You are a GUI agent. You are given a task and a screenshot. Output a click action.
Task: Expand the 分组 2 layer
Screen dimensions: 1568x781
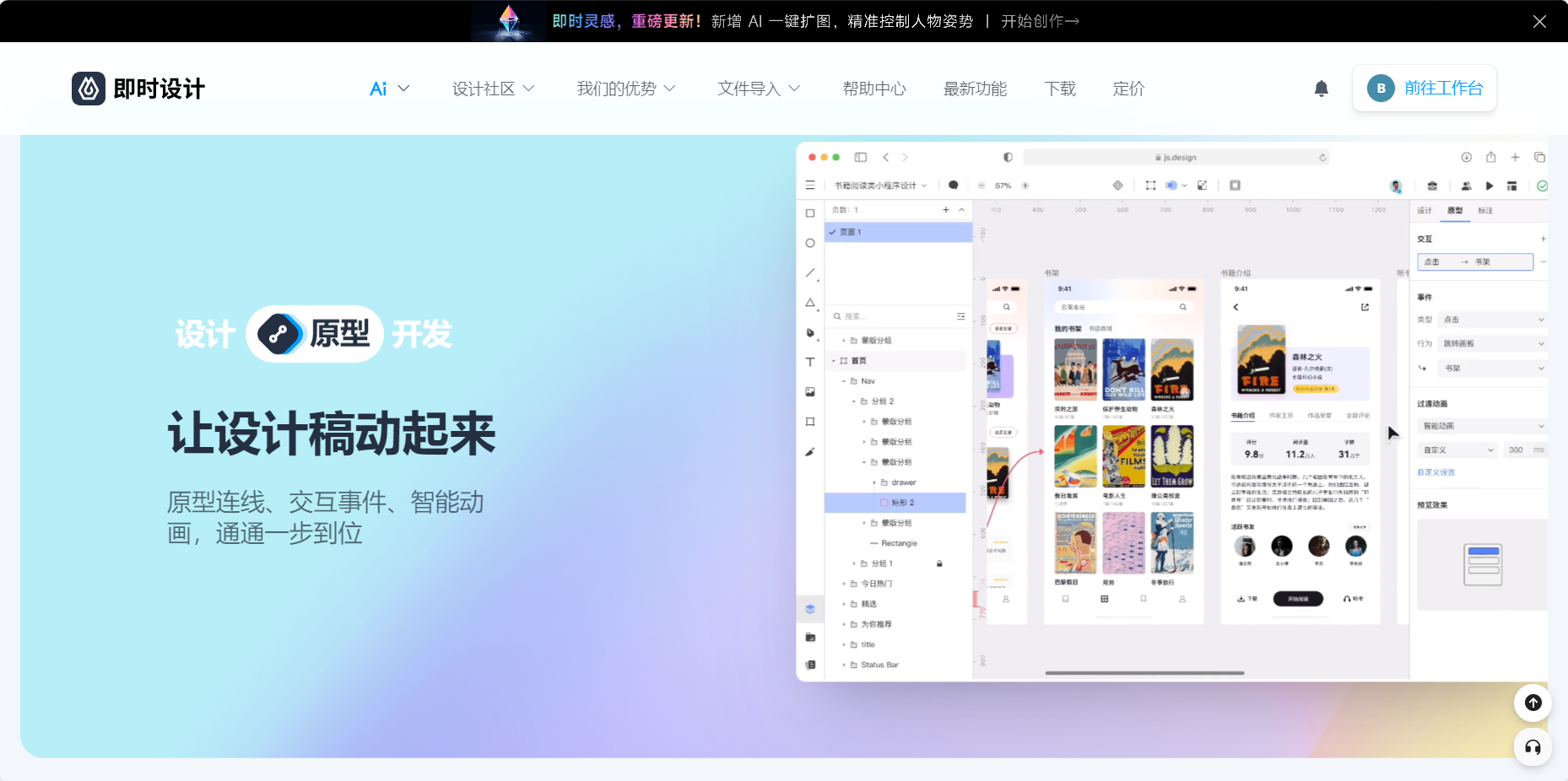point(854,401)
